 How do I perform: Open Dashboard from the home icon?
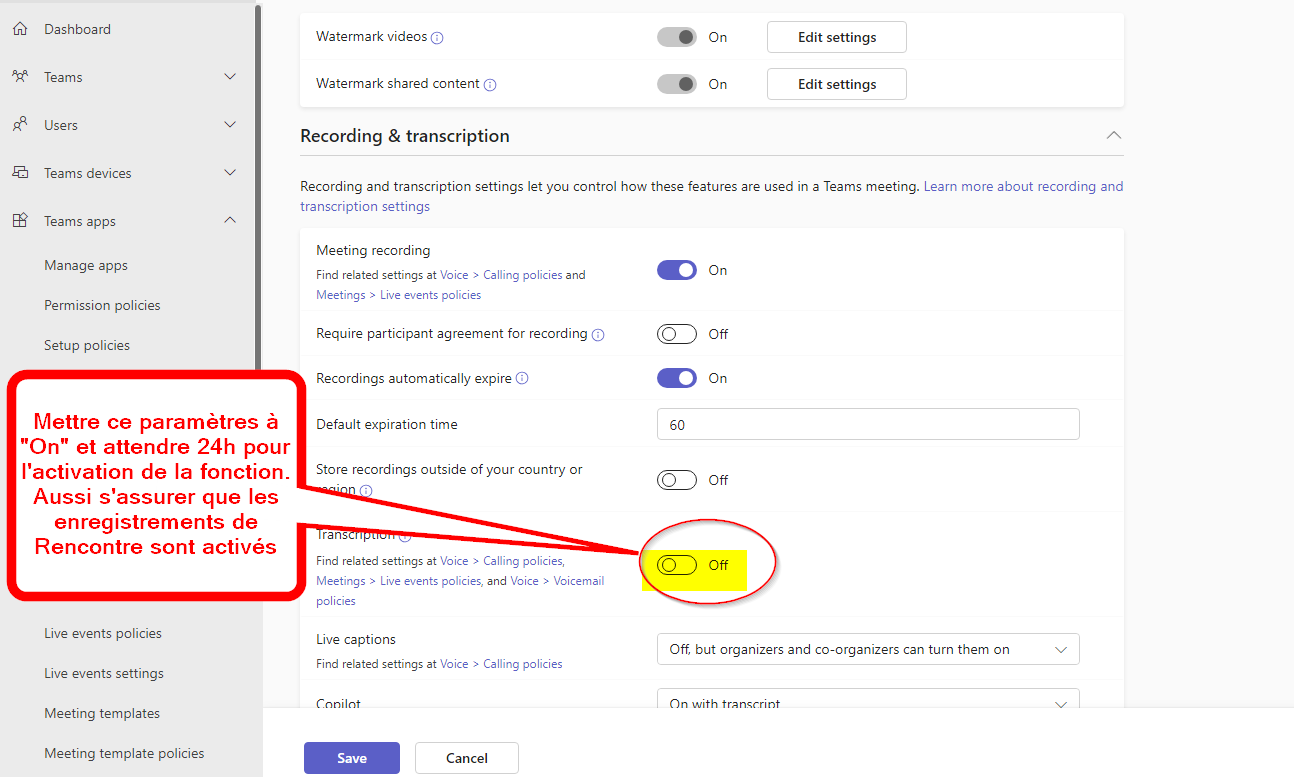20,29
